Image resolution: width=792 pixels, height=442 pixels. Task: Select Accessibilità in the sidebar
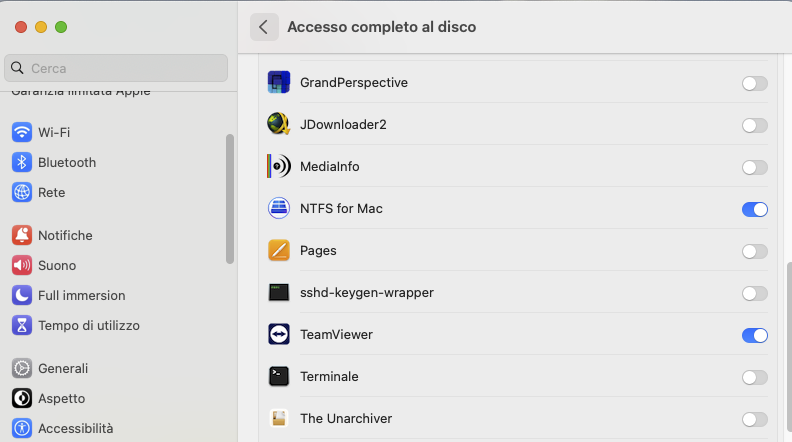point(119,428)
